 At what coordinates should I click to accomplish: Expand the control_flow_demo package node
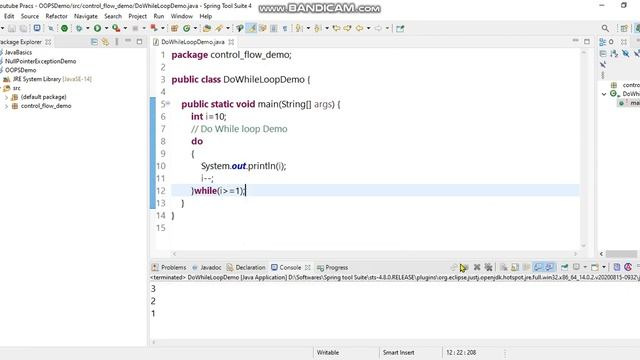(x=6, y=106)
